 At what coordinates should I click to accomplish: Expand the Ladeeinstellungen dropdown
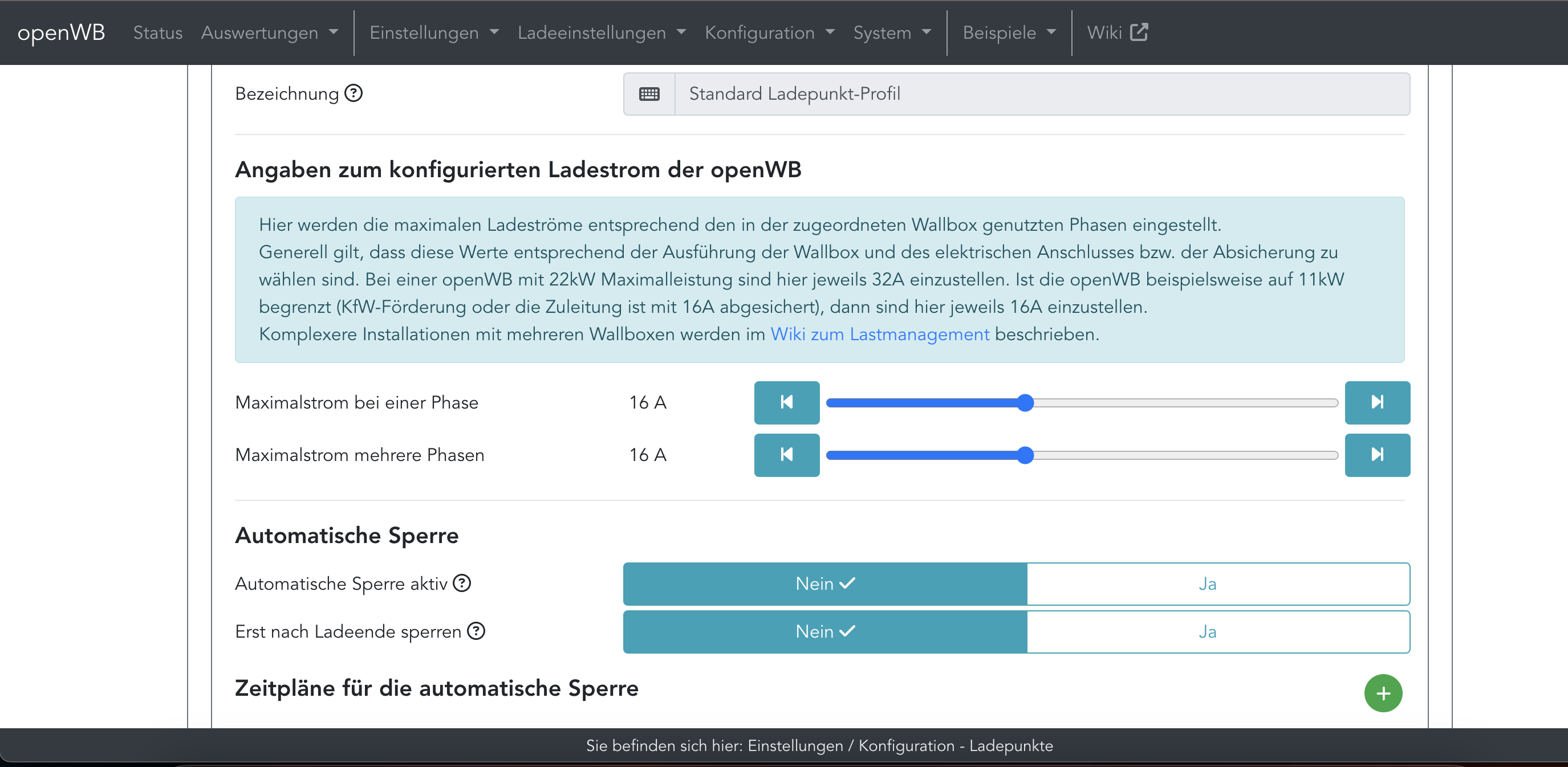tap(601, 33)
